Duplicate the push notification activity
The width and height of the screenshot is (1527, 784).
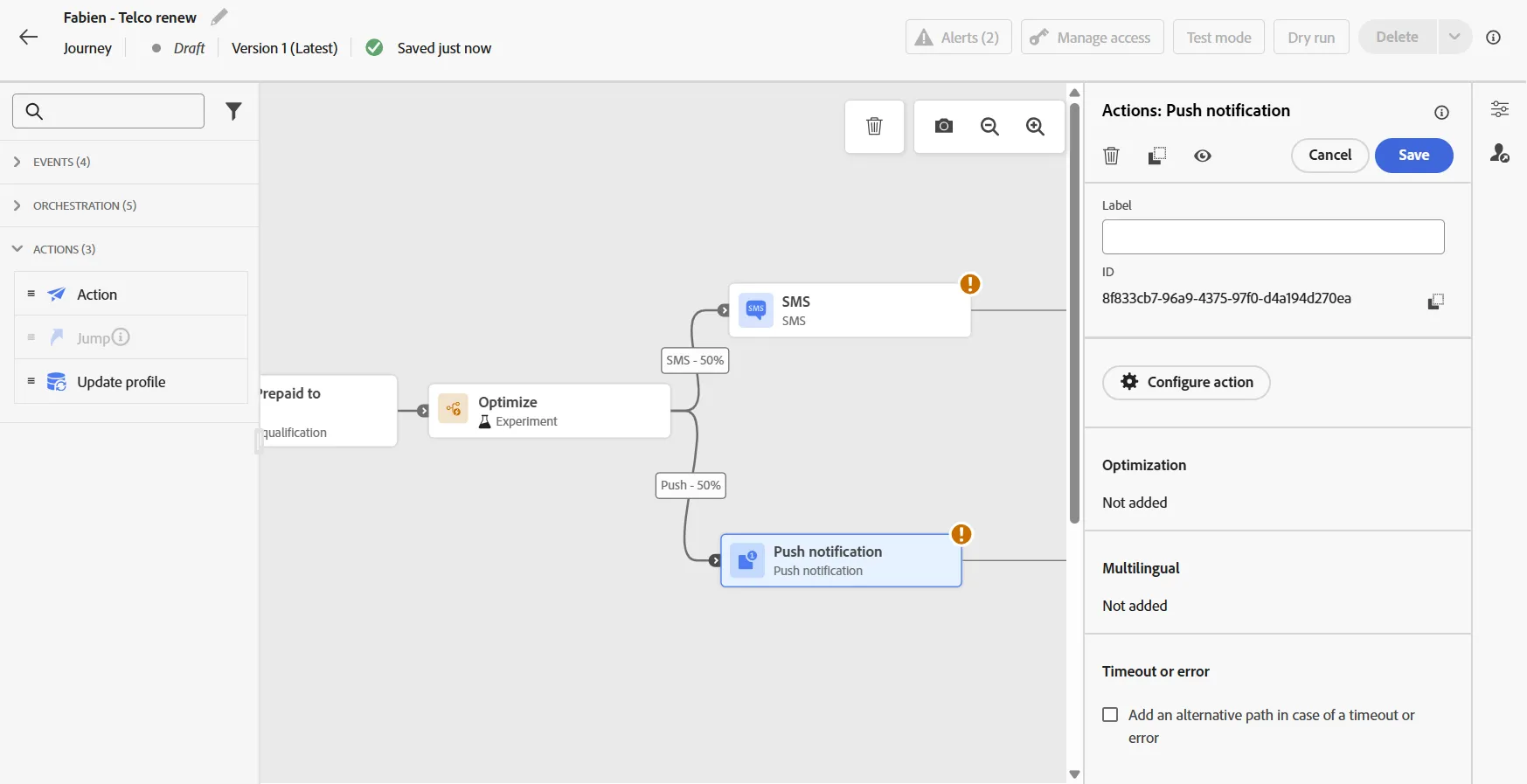coord(1156,156)
